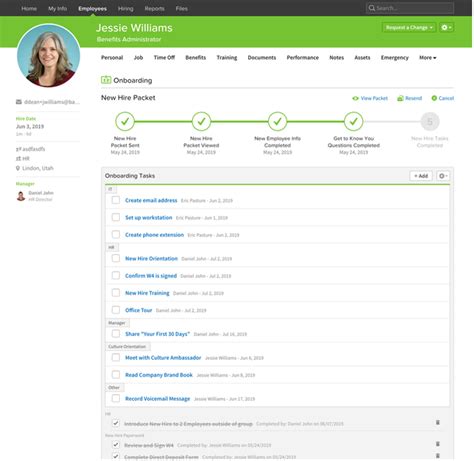This screenshot has height=461, width=474.
Task: Open the Onboarding Tasks gear dropdown
Action: coord(443,176)
